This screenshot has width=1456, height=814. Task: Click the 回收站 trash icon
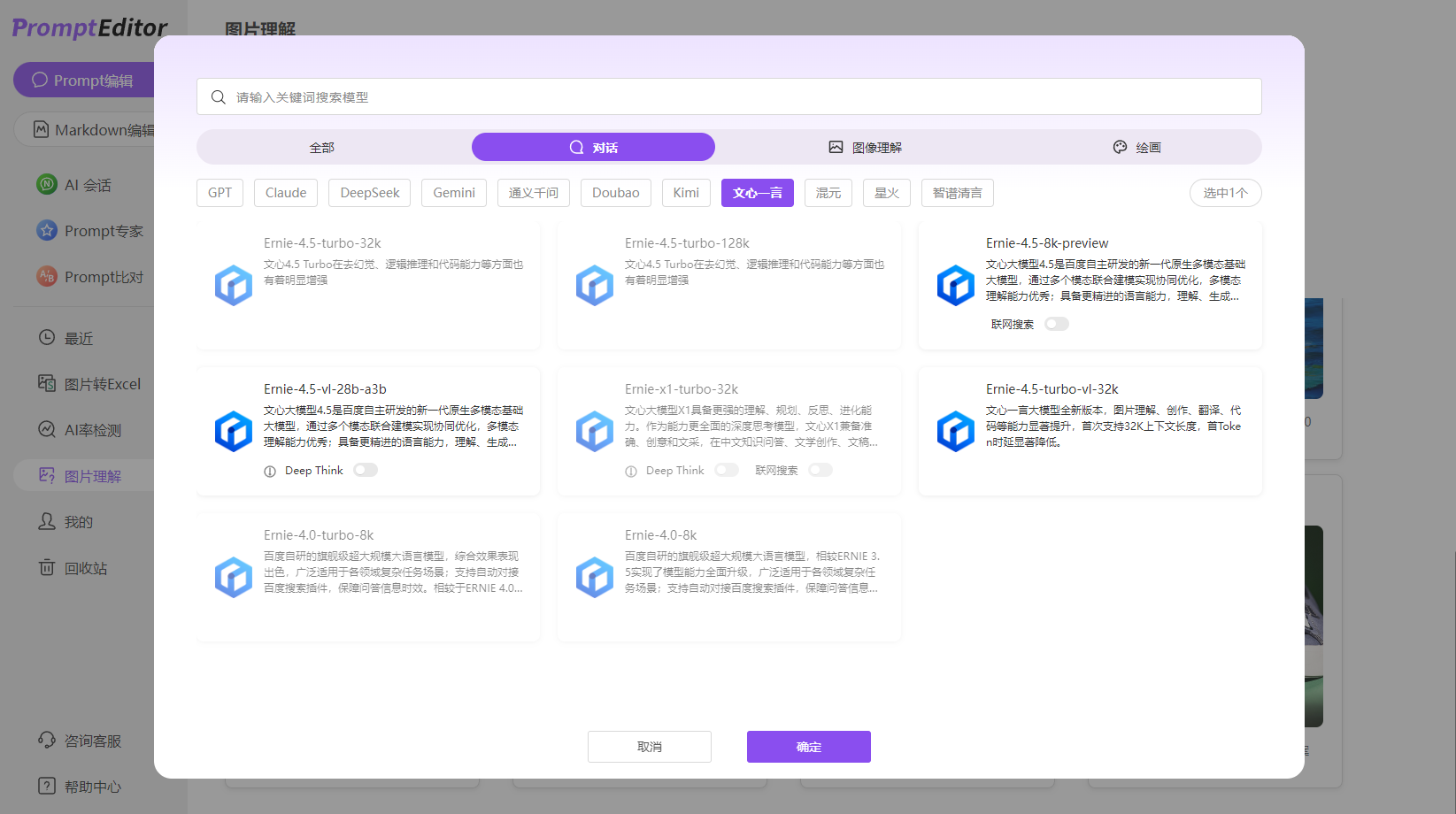point(47,567)
